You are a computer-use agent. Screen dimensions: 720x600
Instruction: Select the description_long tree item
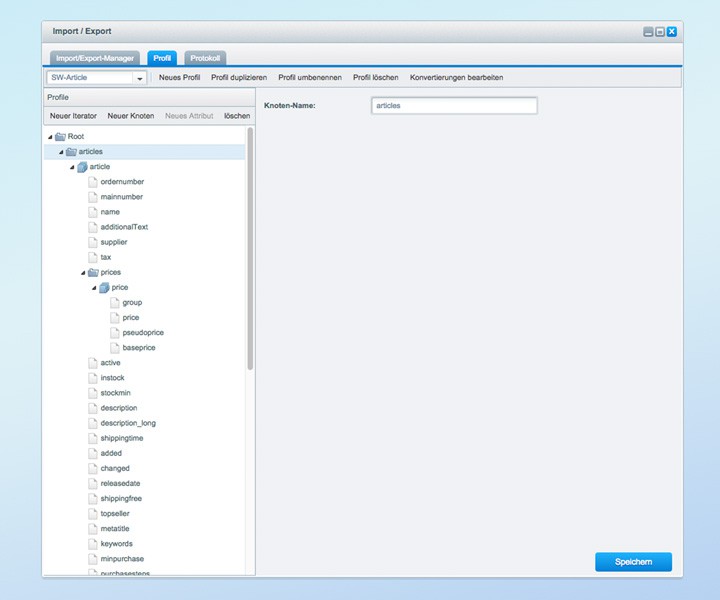(x=128, y=423)
